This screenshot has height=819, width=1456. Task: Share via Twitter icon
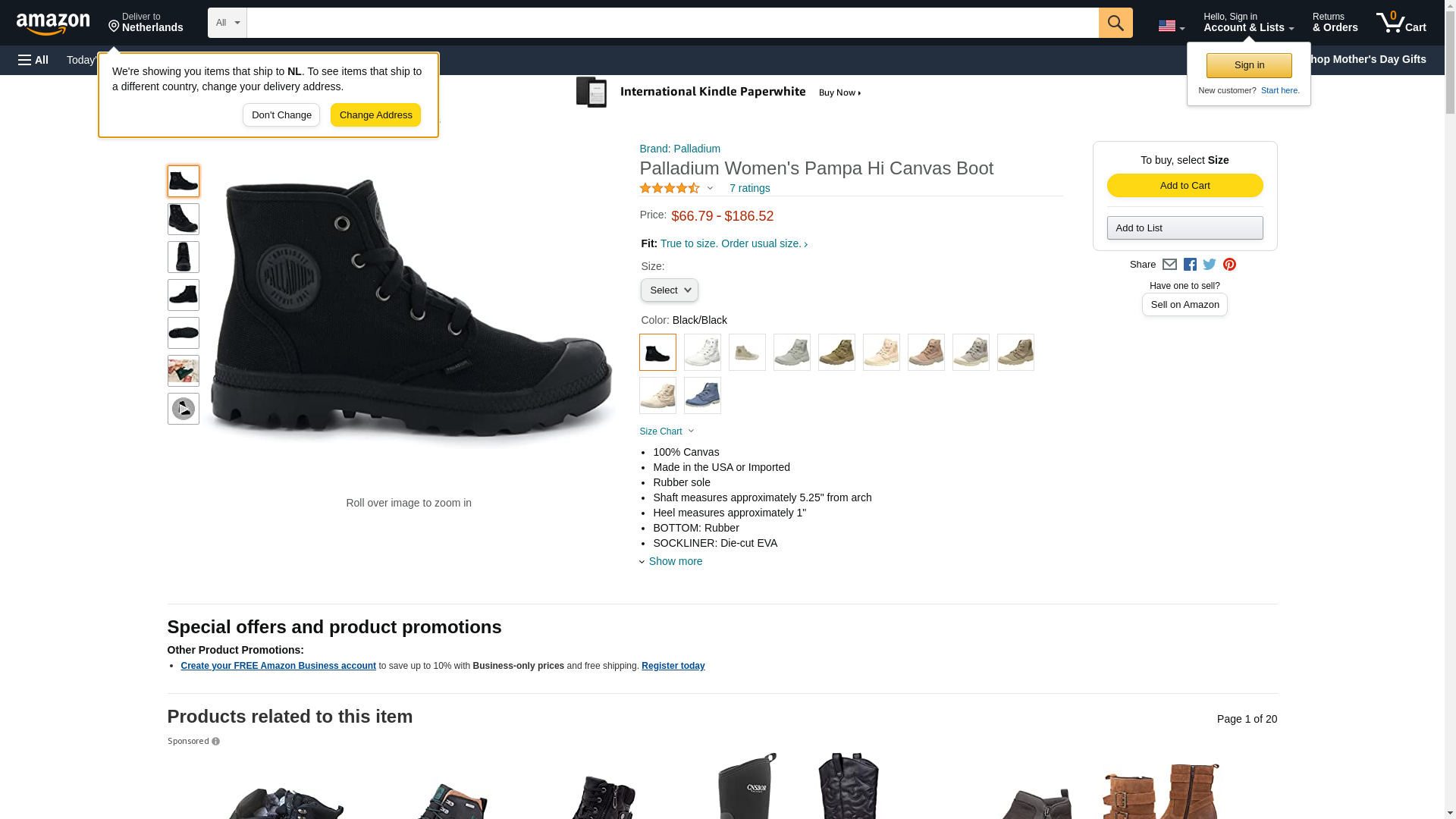pos(1210,265)
